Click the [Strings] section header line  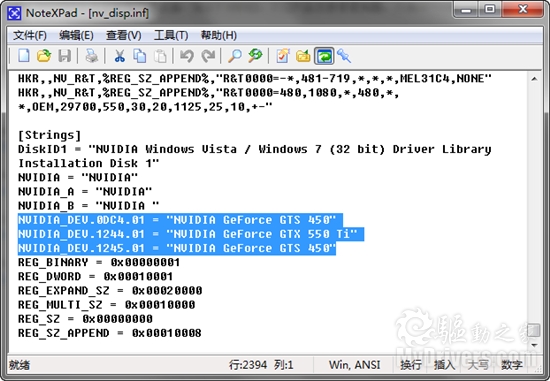[x=49, y=135]
